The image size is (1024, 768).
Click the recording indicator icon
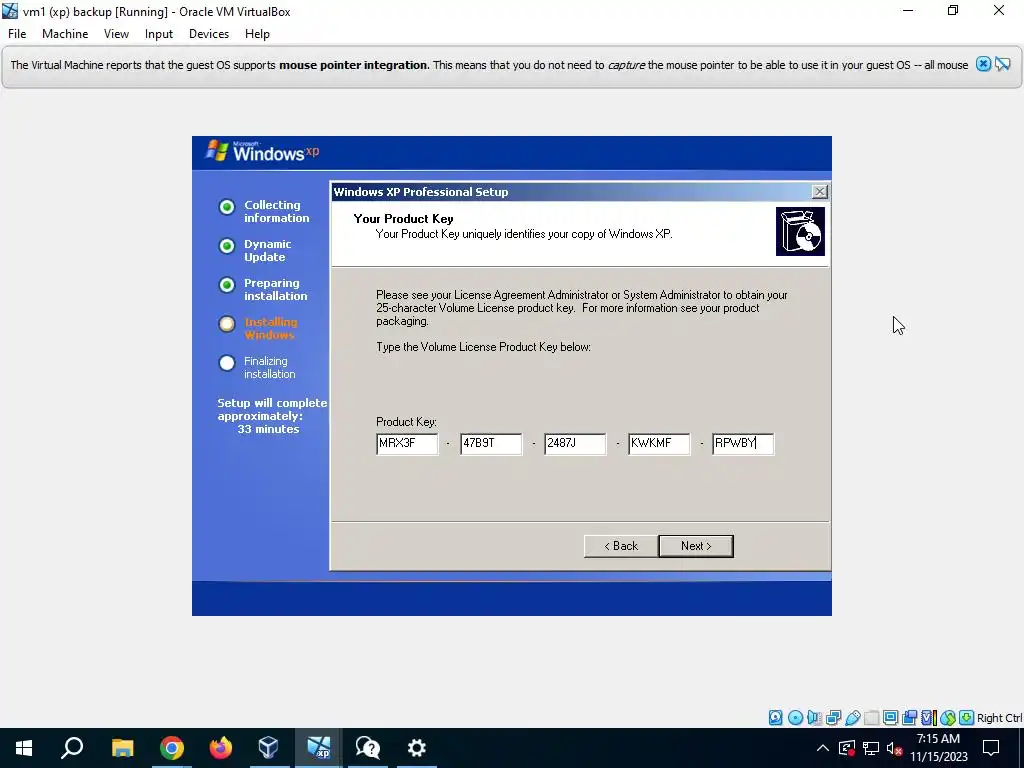[909, 718]
